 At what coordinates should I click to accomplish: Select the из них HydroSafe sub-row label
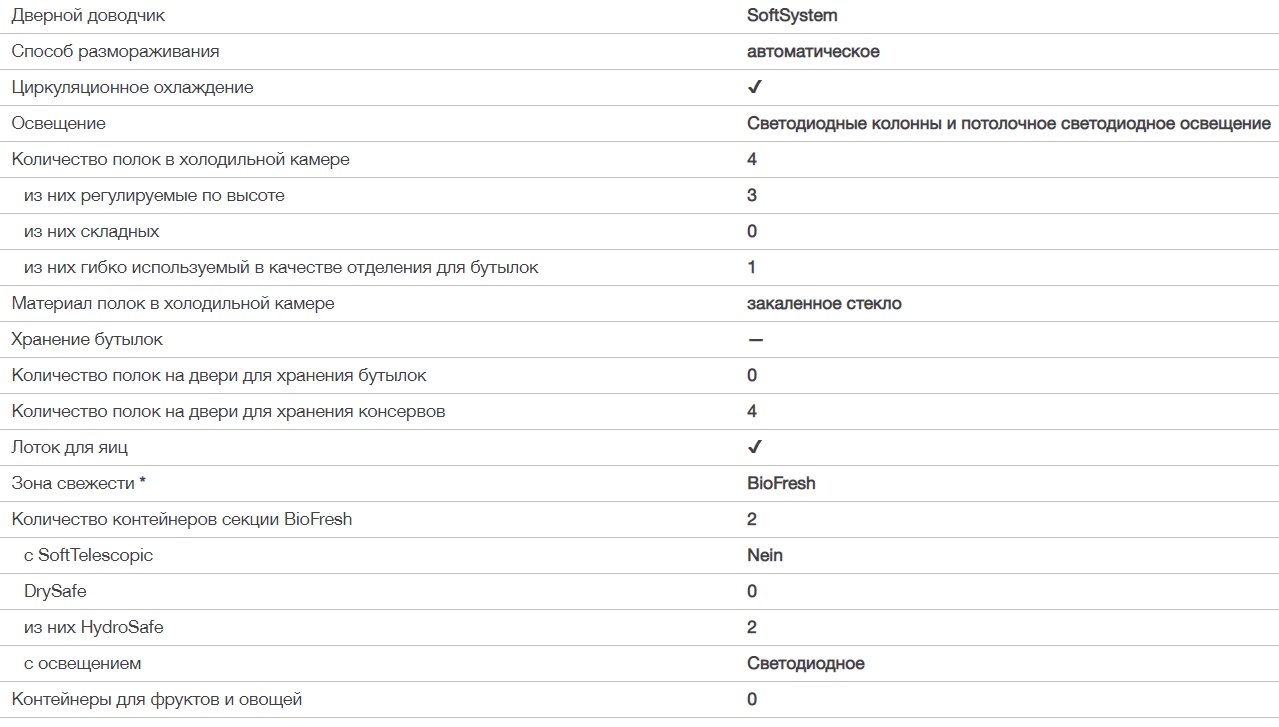(93, 627)
